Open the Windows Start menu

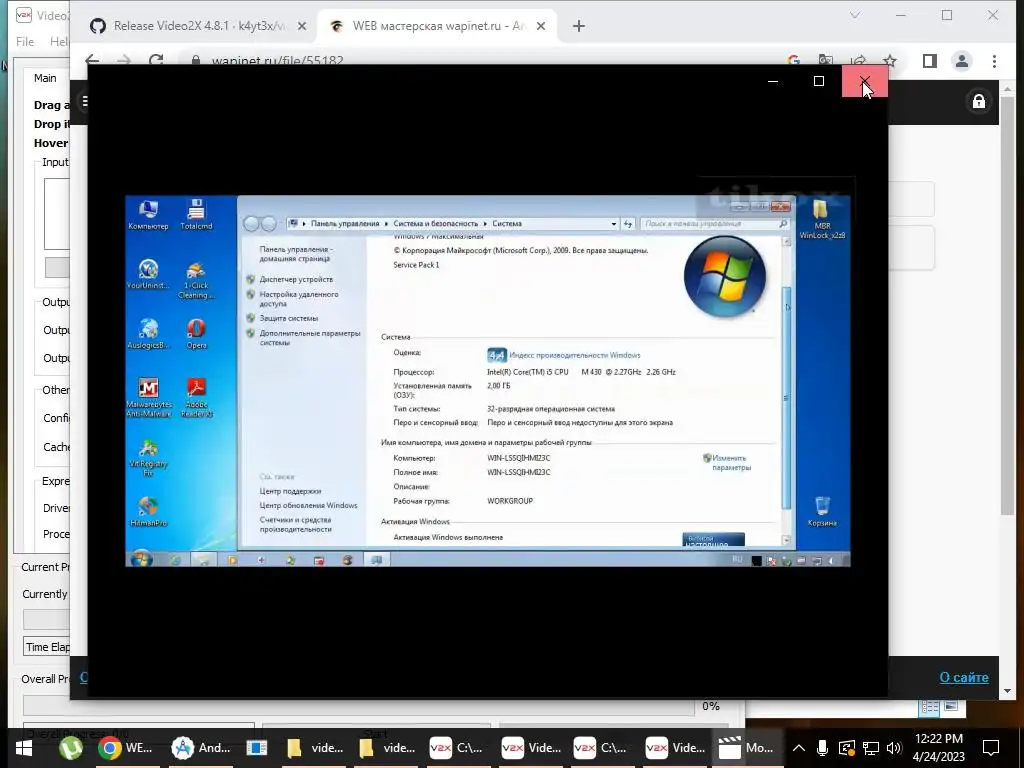(24, 748)
